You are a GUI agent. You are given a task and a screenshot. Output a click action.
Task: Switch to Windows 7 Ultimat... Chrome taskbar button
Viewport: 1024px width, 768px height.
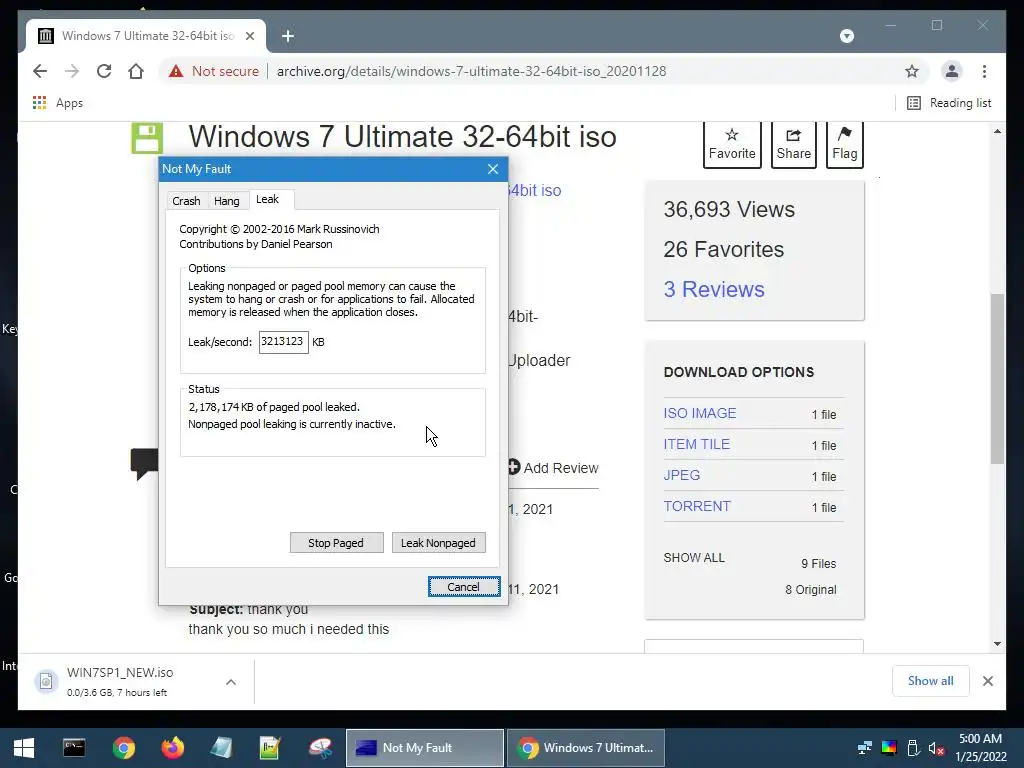click(x=586, y=748)
